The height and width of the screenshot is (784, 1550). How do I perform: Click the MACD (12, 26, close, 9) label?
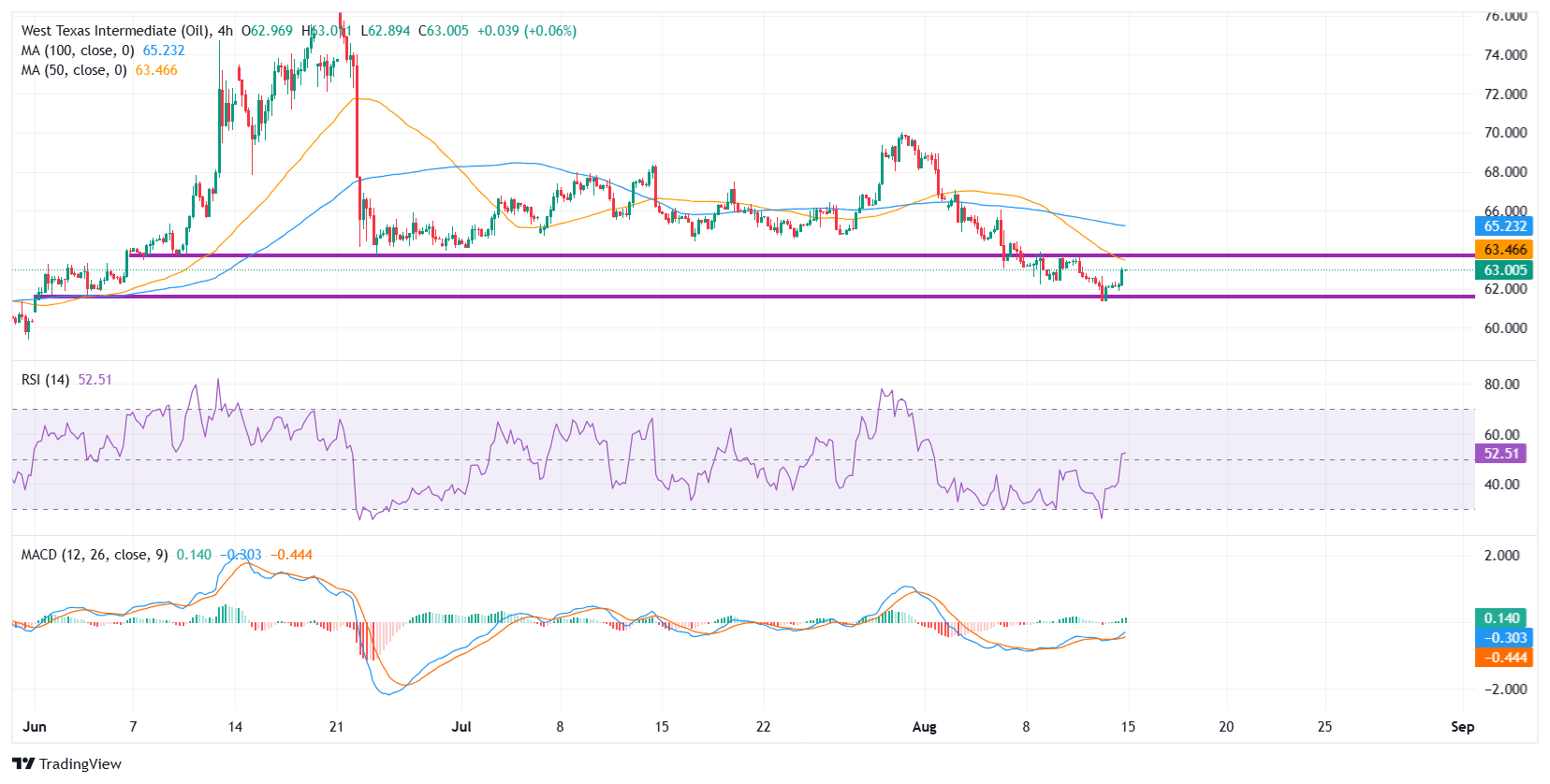(x=95, y=555)
